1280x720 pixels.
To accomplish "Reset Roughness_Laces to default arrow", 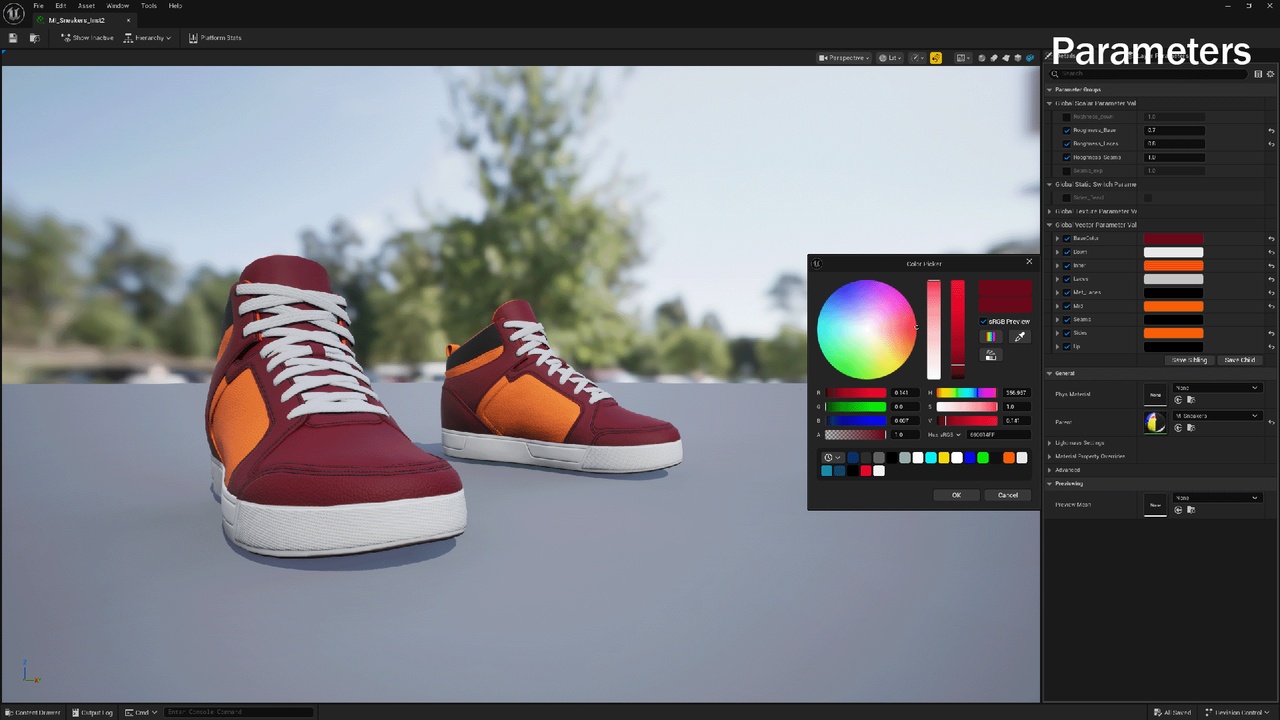I will 1271,144.
